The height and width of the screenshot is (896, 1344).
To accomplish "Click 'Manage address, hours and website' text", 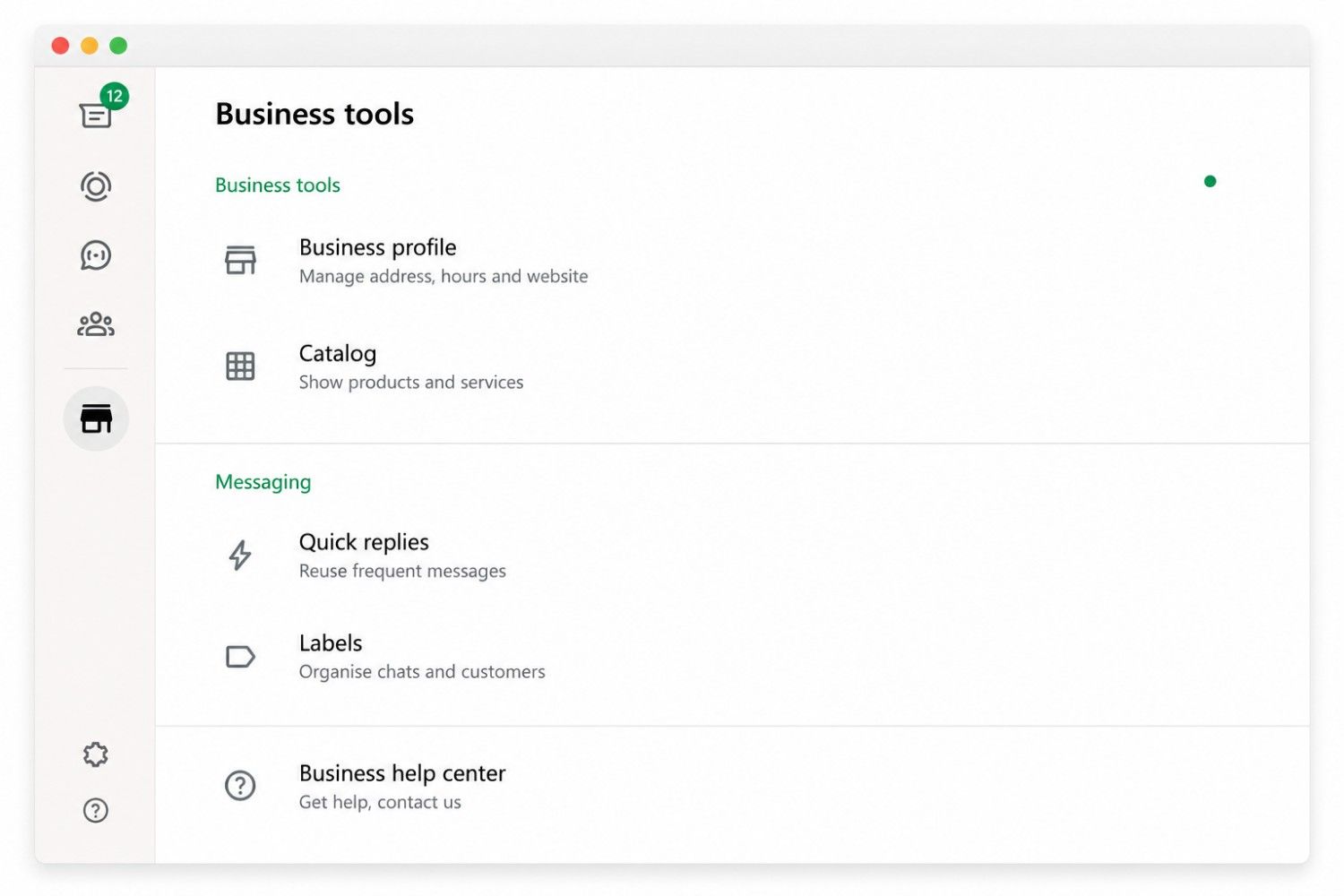I will tap(444, 276).
